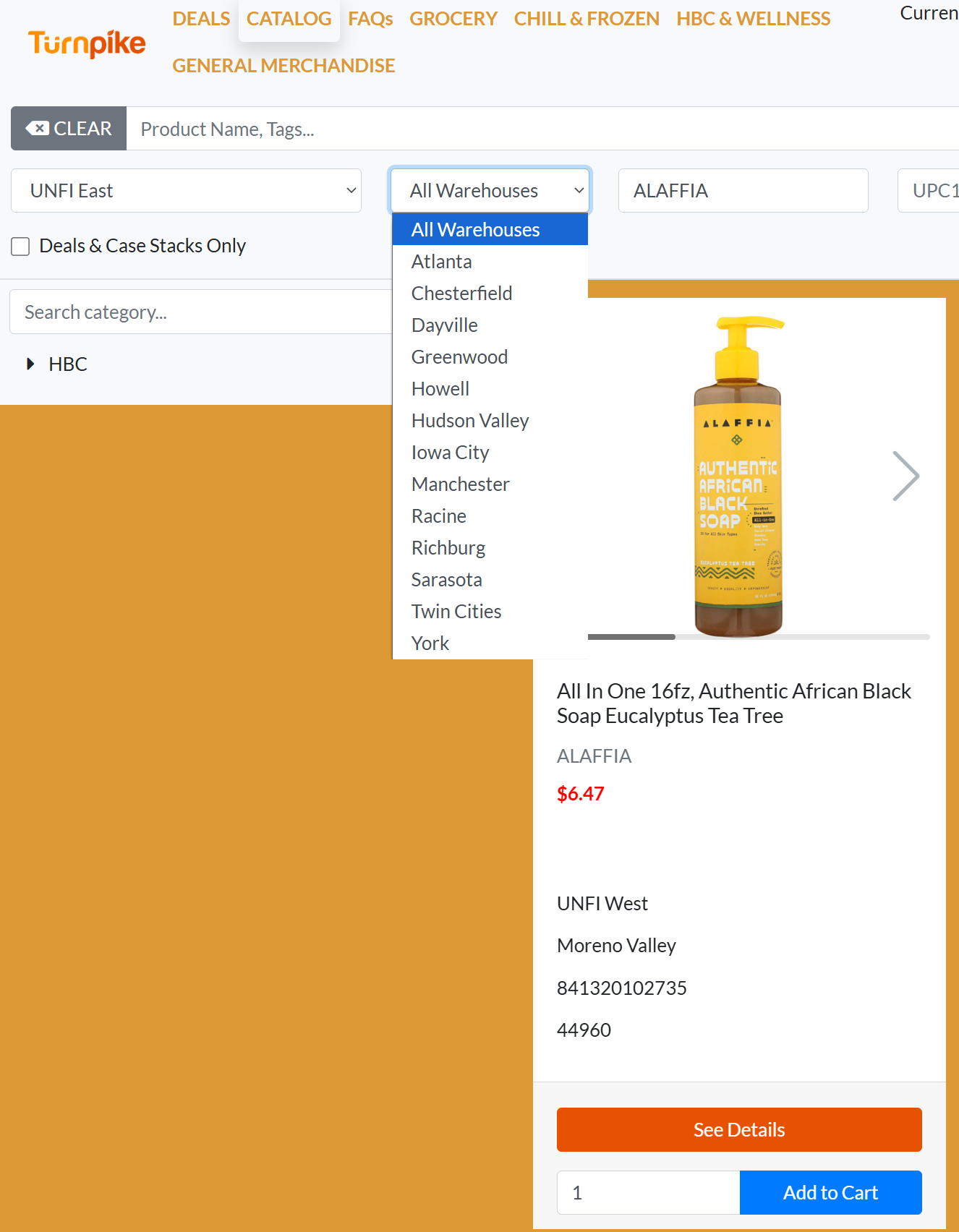This screenshot has height=1232, width=959.
Task: Open the FAQs tab
Action: 370,19
